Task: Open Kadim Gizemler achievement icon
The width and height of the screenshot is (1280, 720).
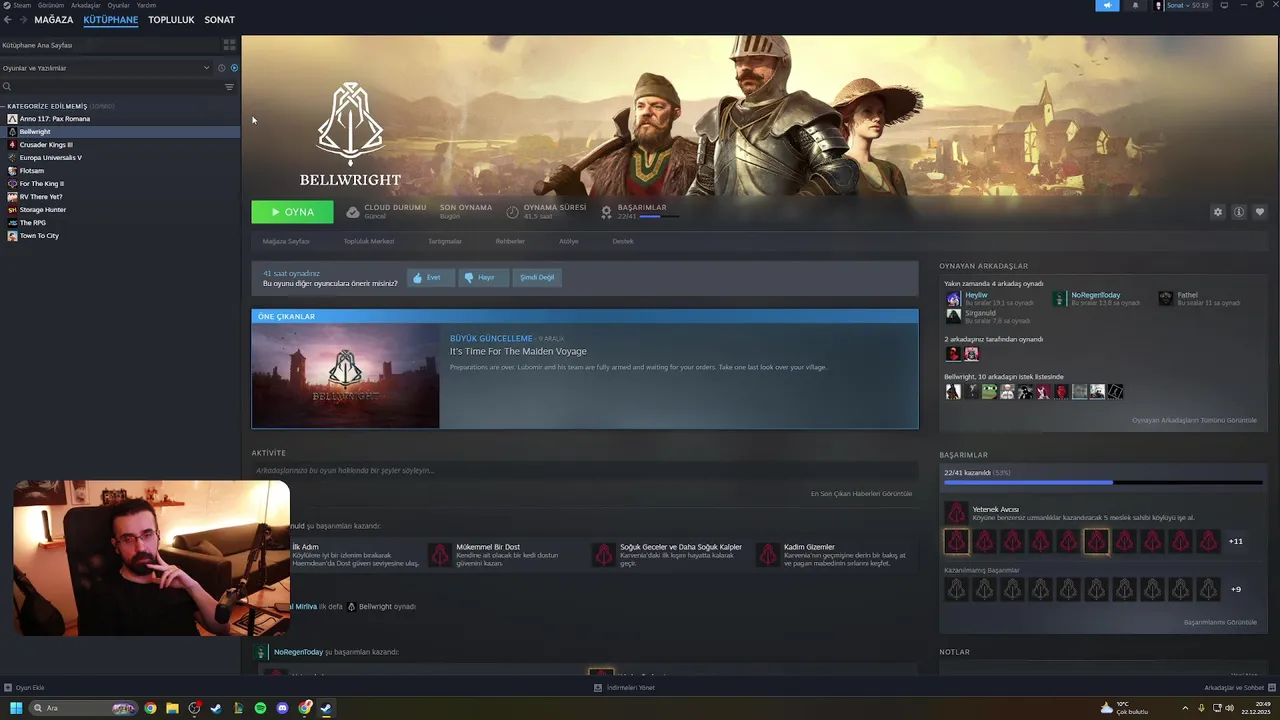Action: pyautogui.click(x=768, y=554)
